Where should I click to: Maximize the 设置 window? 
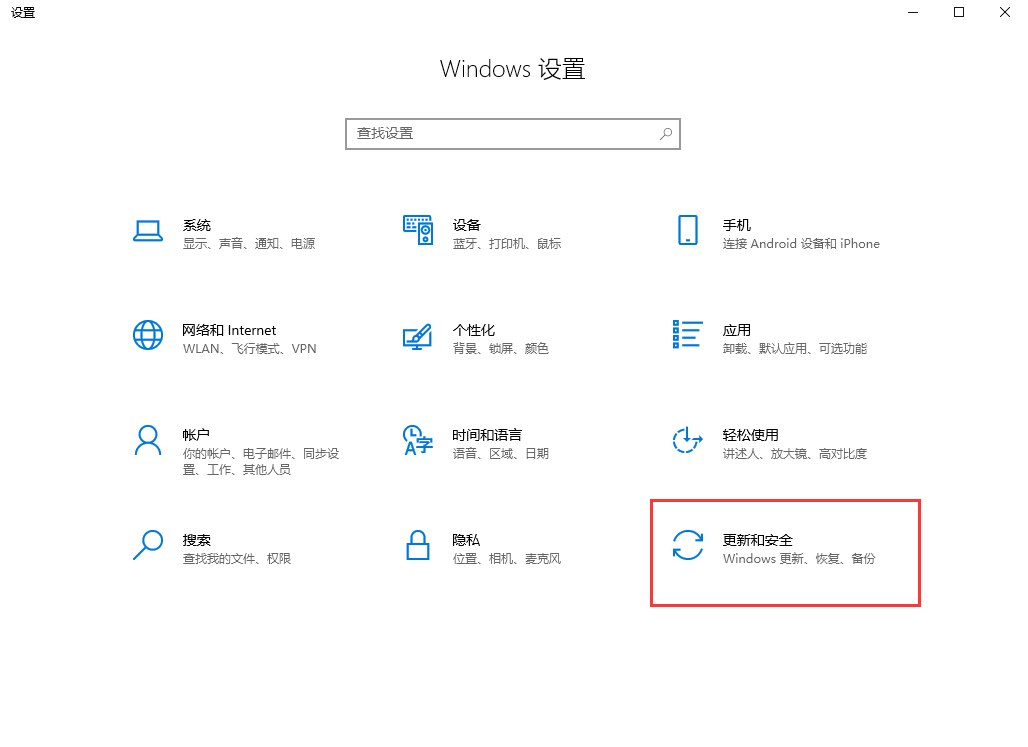tap(959, 12)
